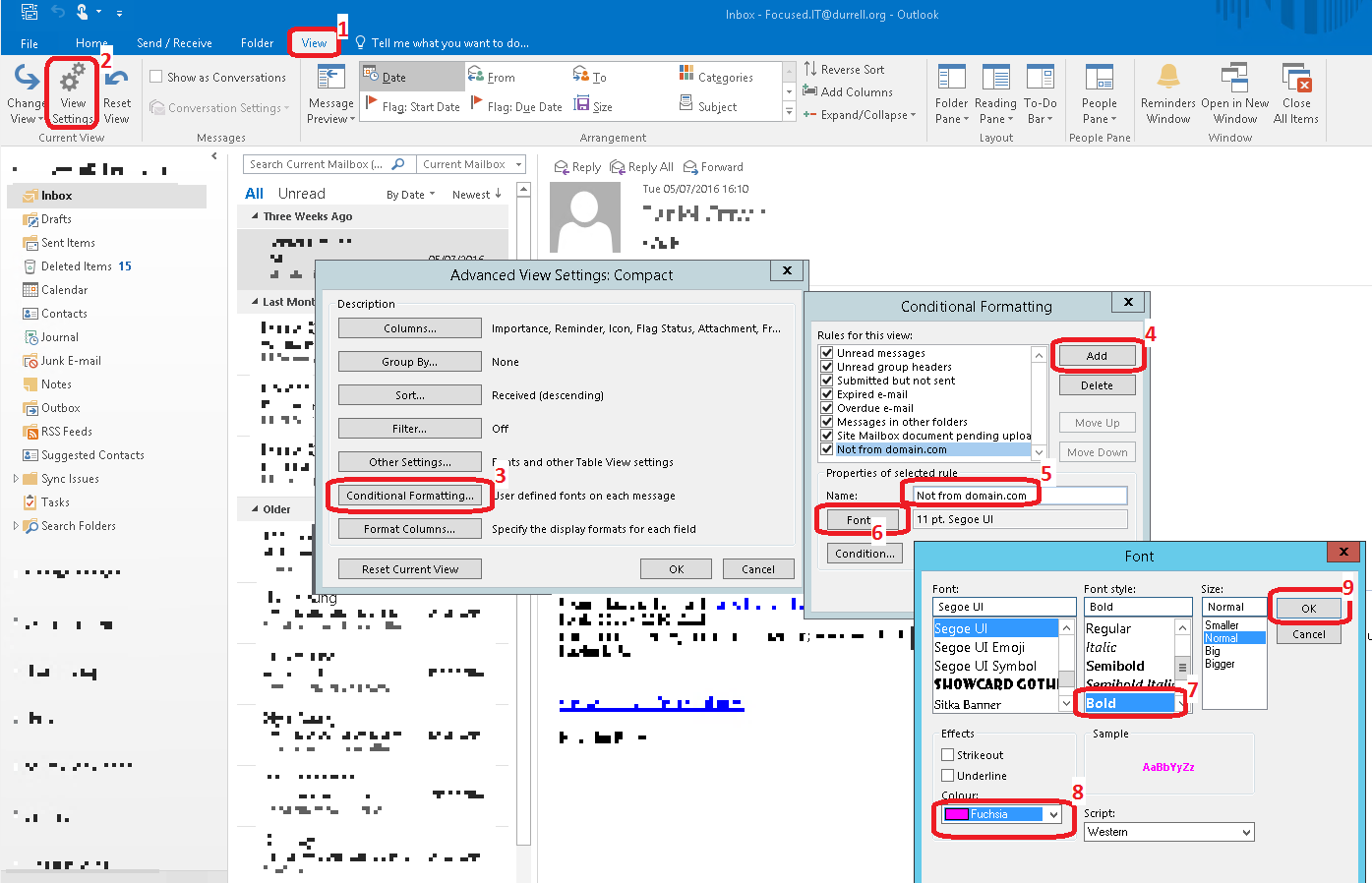Open the Reminders Window bell icon
The height and width of the screenshot is (883, 1372).
[x=1168, y=79]
